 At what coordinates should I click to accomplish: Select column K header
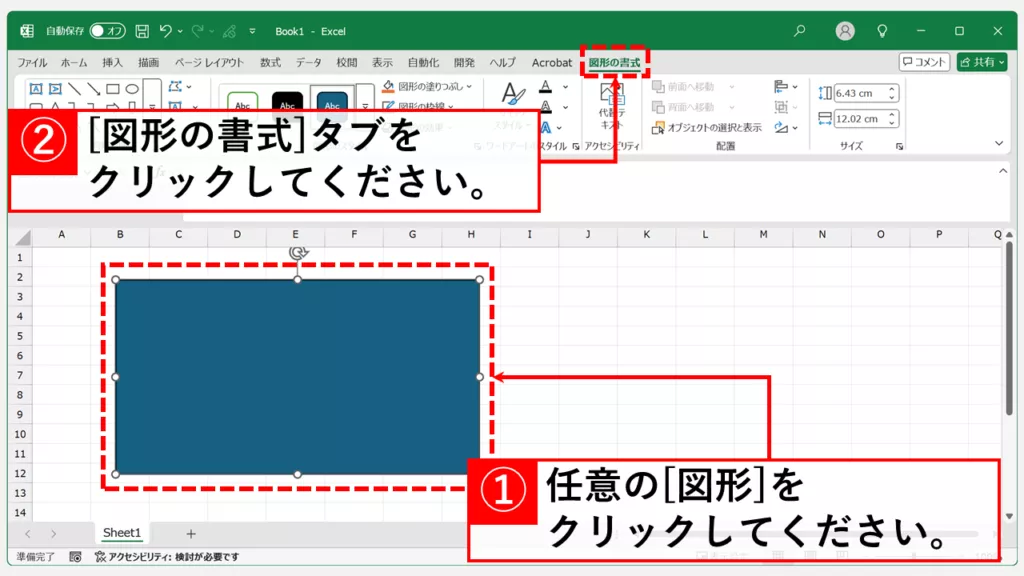tap(647, 234)
